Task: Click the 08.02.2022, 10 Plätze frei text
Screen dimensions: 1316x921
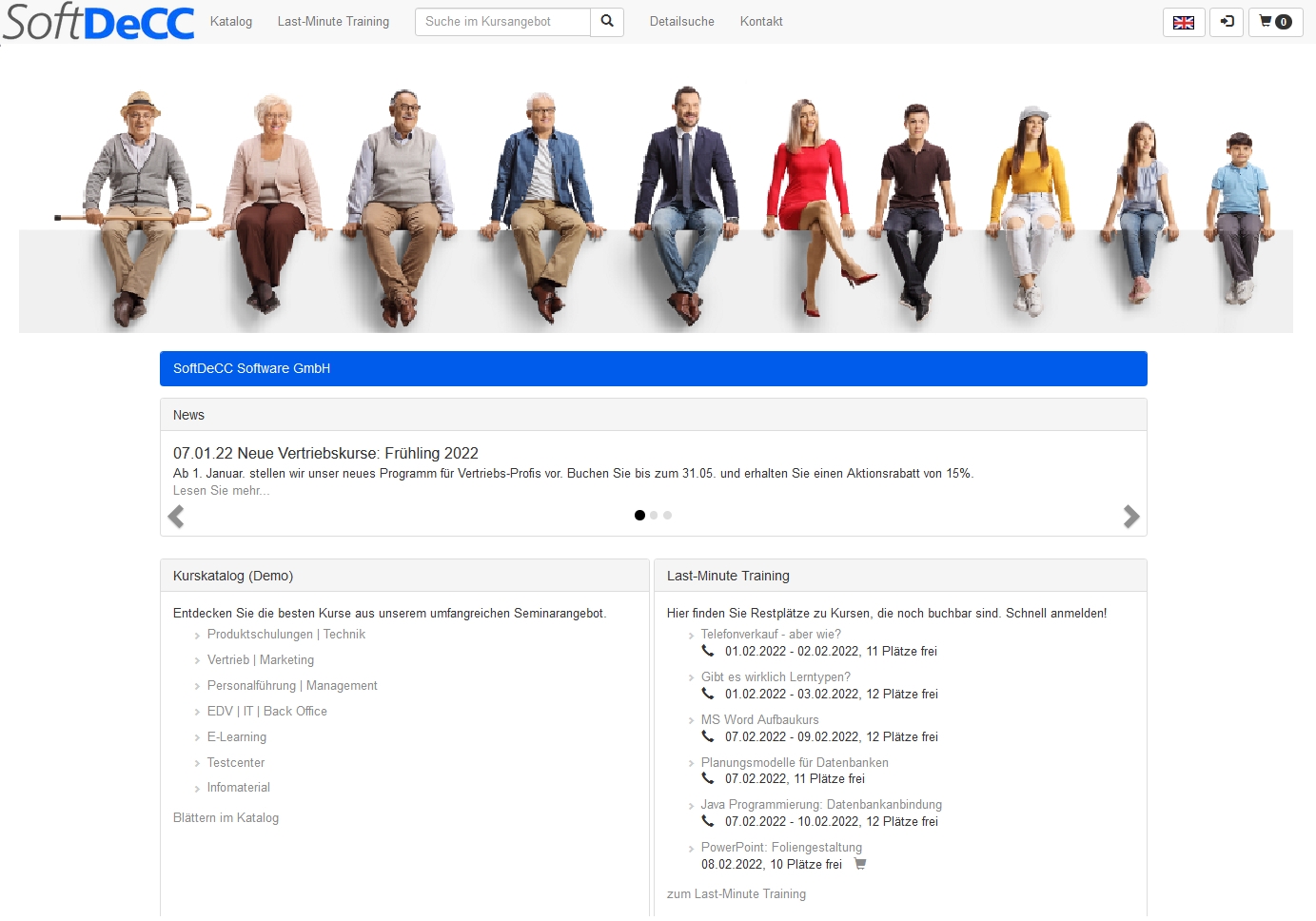Action: click(772, 865)
